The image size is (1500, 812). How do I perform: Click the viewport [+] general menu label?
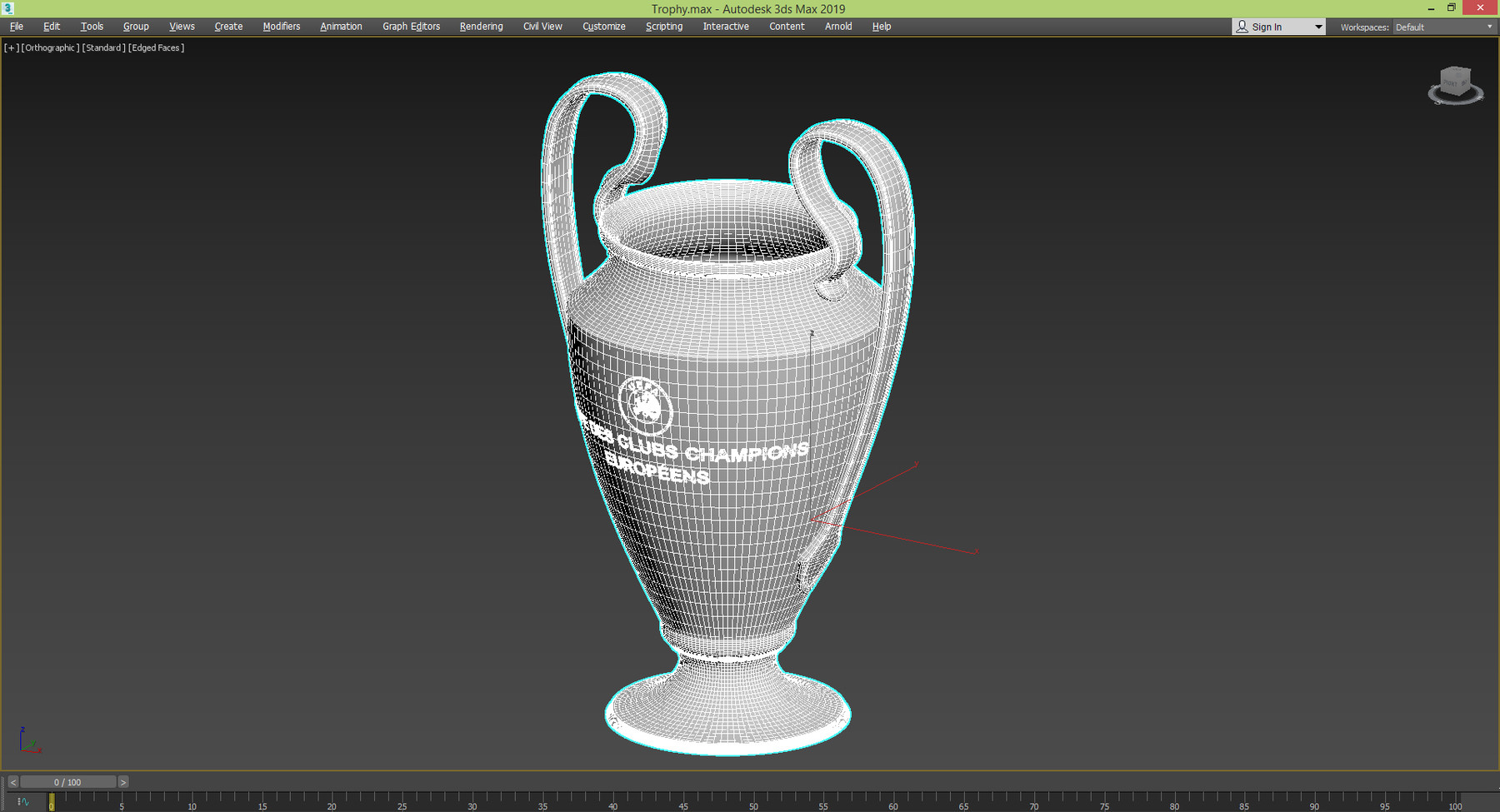click(11, 47)
